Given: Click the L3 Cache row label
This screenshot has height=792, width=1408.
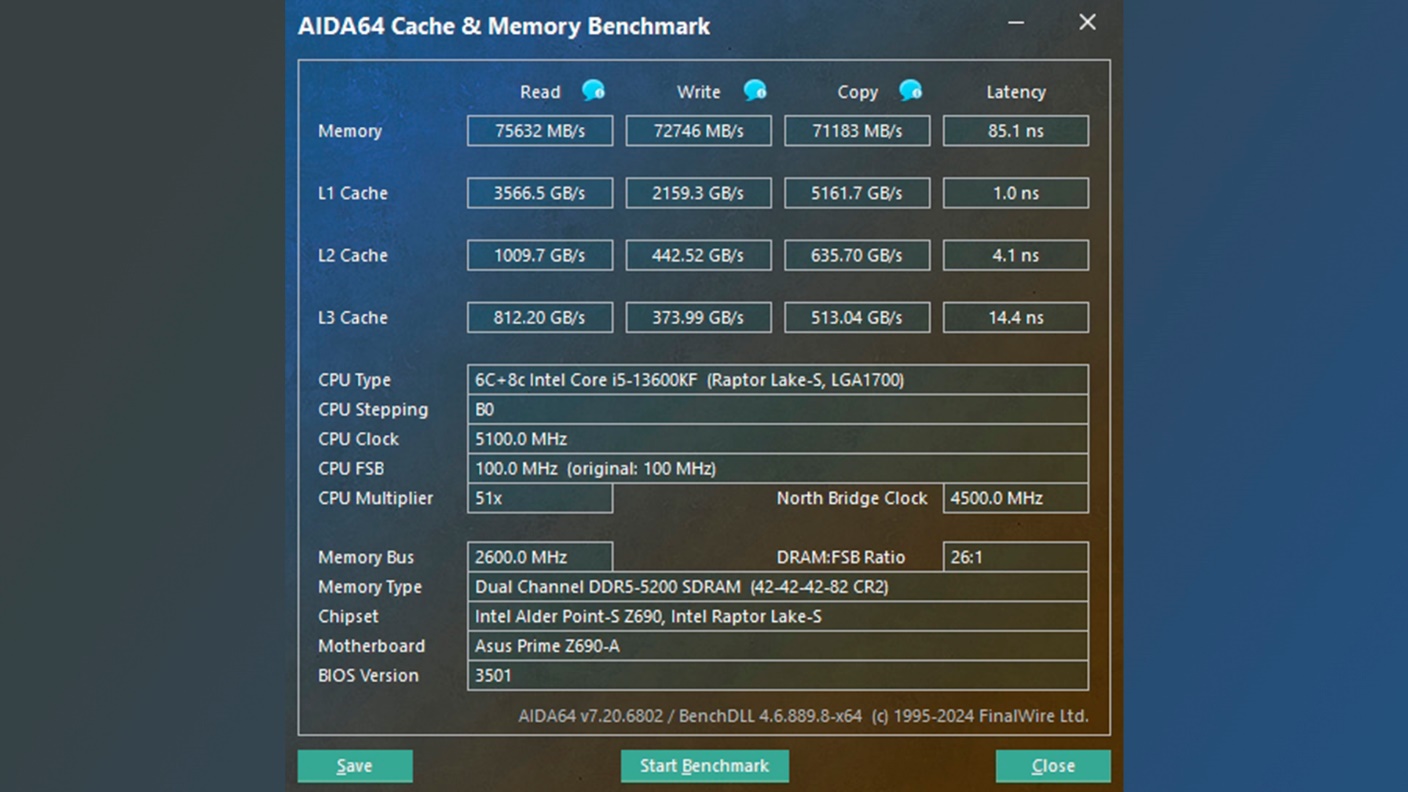Looking at the screenshot, I should [353, 317].
